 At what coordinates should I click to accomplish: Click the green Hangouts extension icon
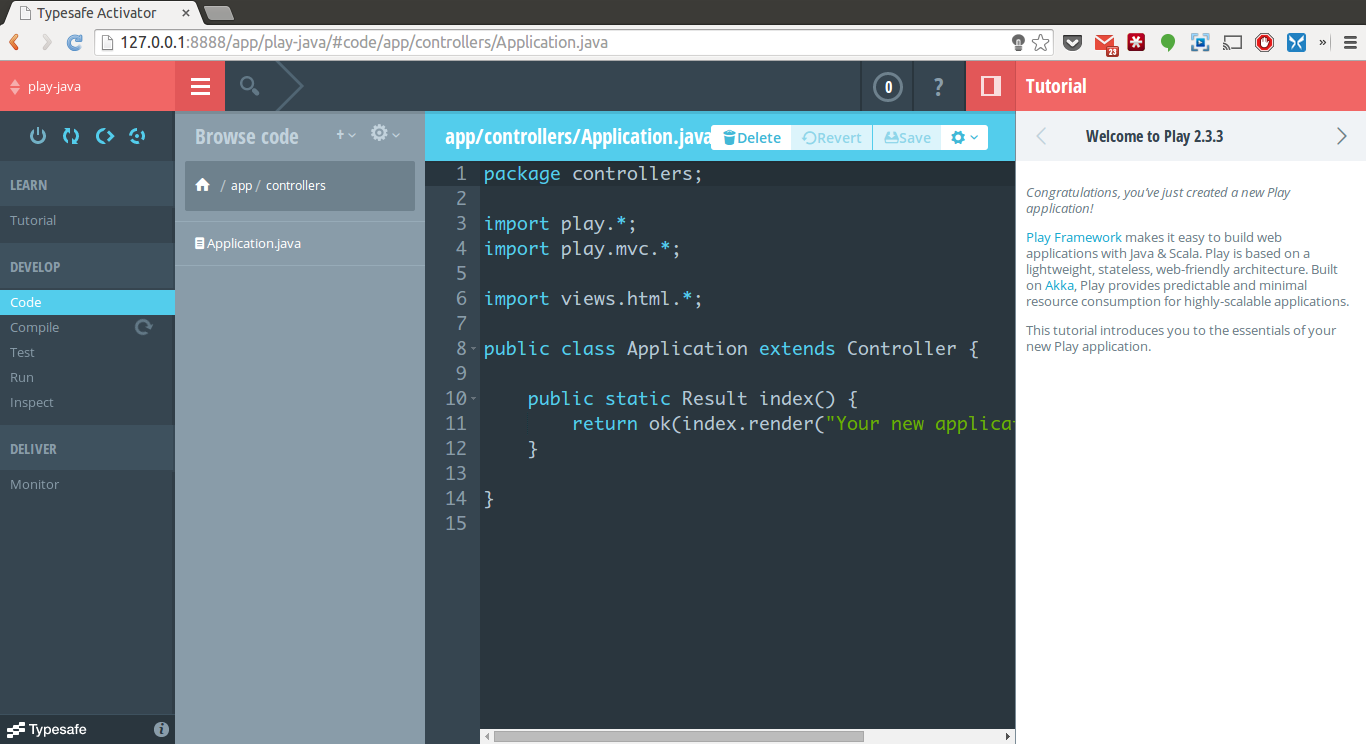point(1168,42)
